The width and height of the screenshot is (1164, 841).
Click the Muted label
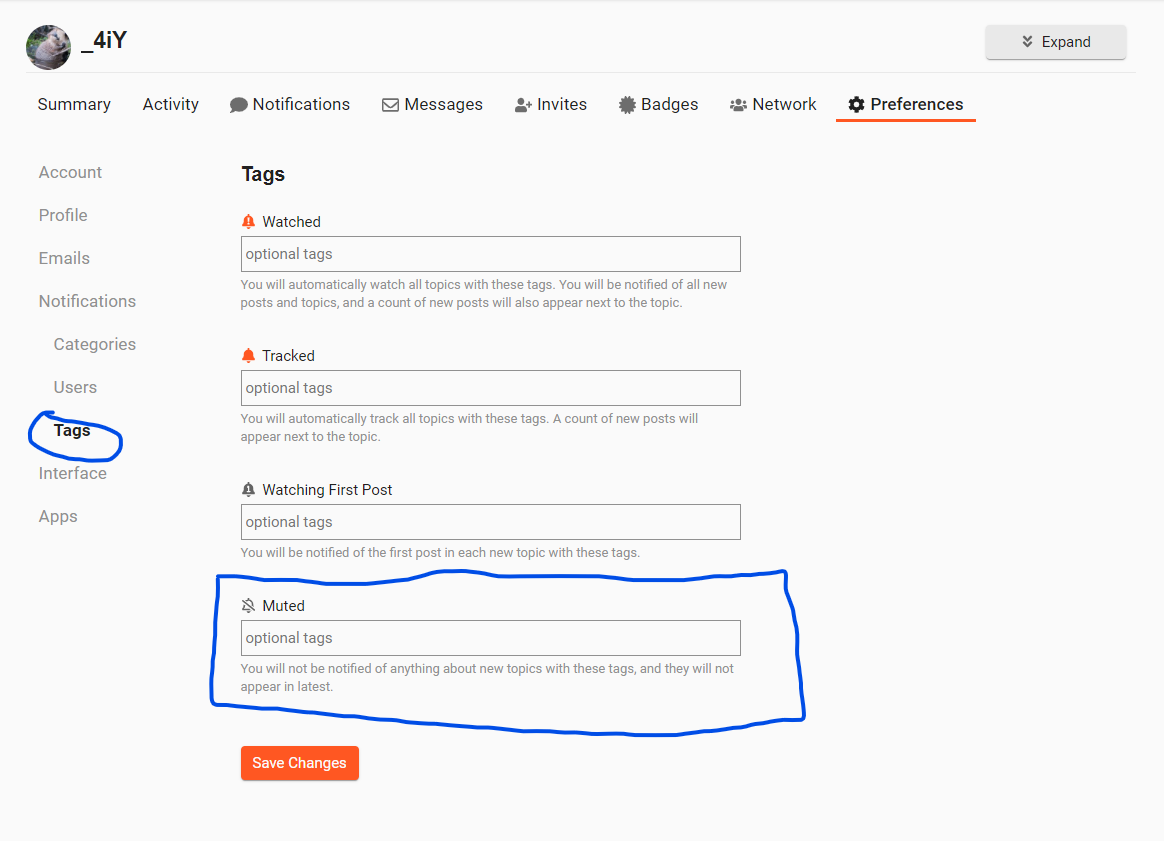coord(284,606)
